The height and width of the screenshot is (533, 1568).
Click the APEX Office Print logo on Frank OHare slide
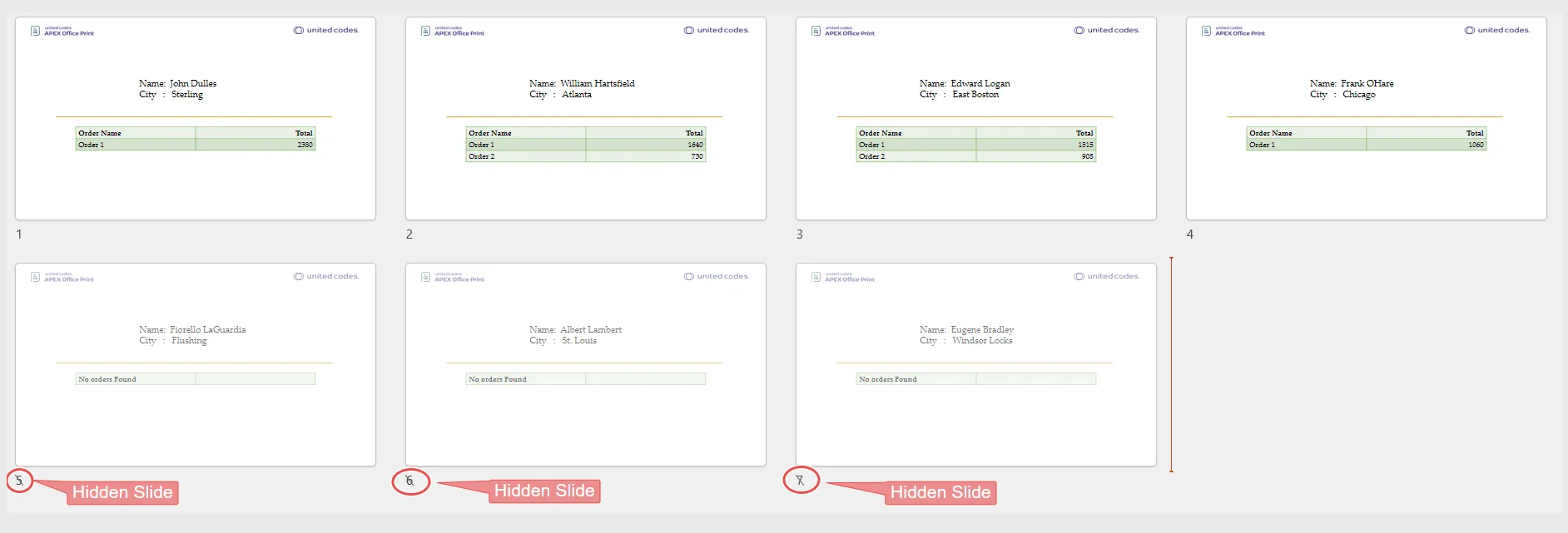click(1233, 31)
